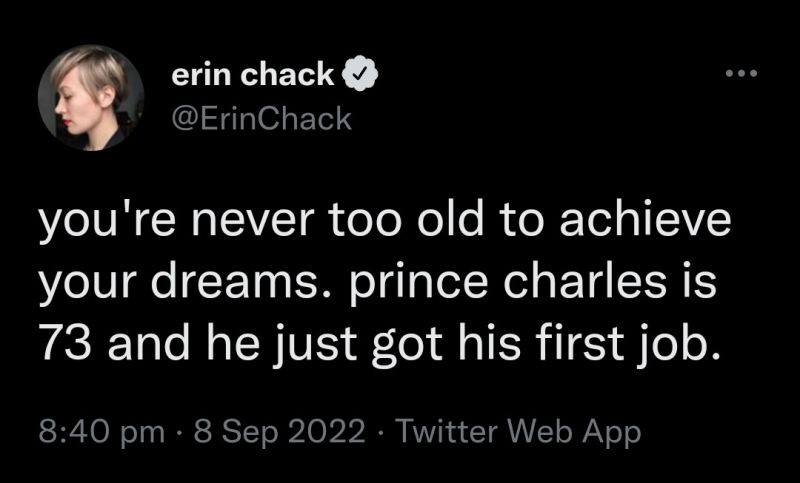Click the number 73 in the tweet

coord(68,342)
